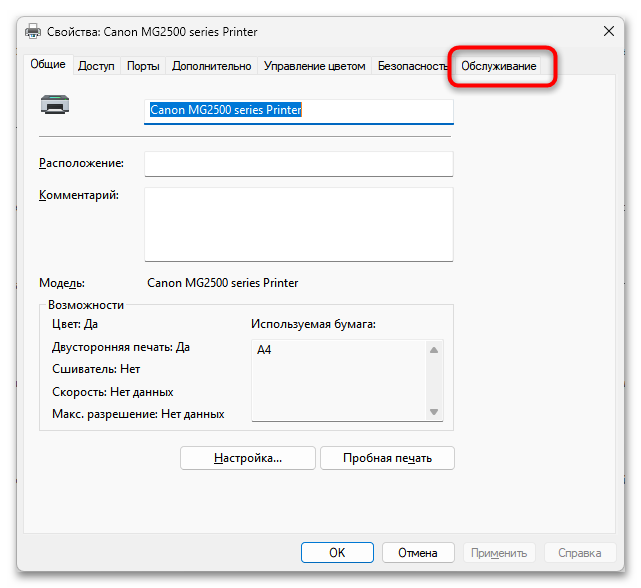Image resolution: width=641 pixels, height=588 pixels.
Task: Select A4 in the paper list
Action: click(x=264, y=350)
